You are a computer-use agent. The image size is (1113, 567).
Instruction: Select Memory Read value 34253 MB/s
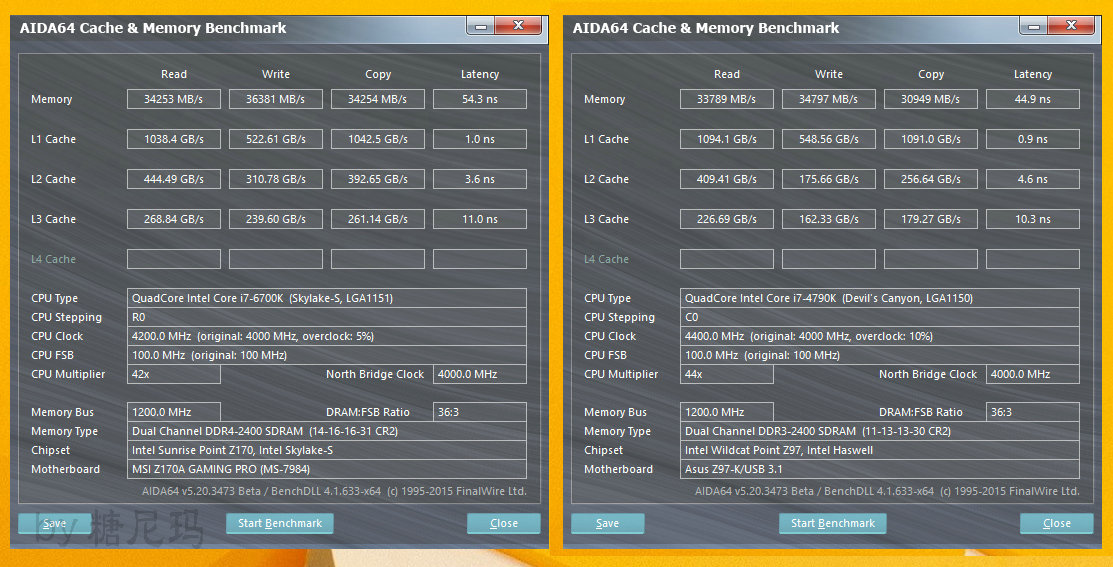[x=174, y=99]
